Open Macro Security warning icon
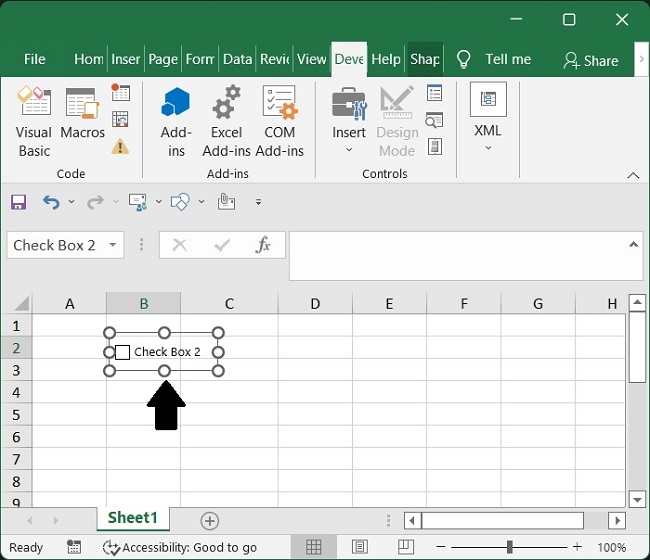This screenshot has height=560, width=650. tap(120, 146)
